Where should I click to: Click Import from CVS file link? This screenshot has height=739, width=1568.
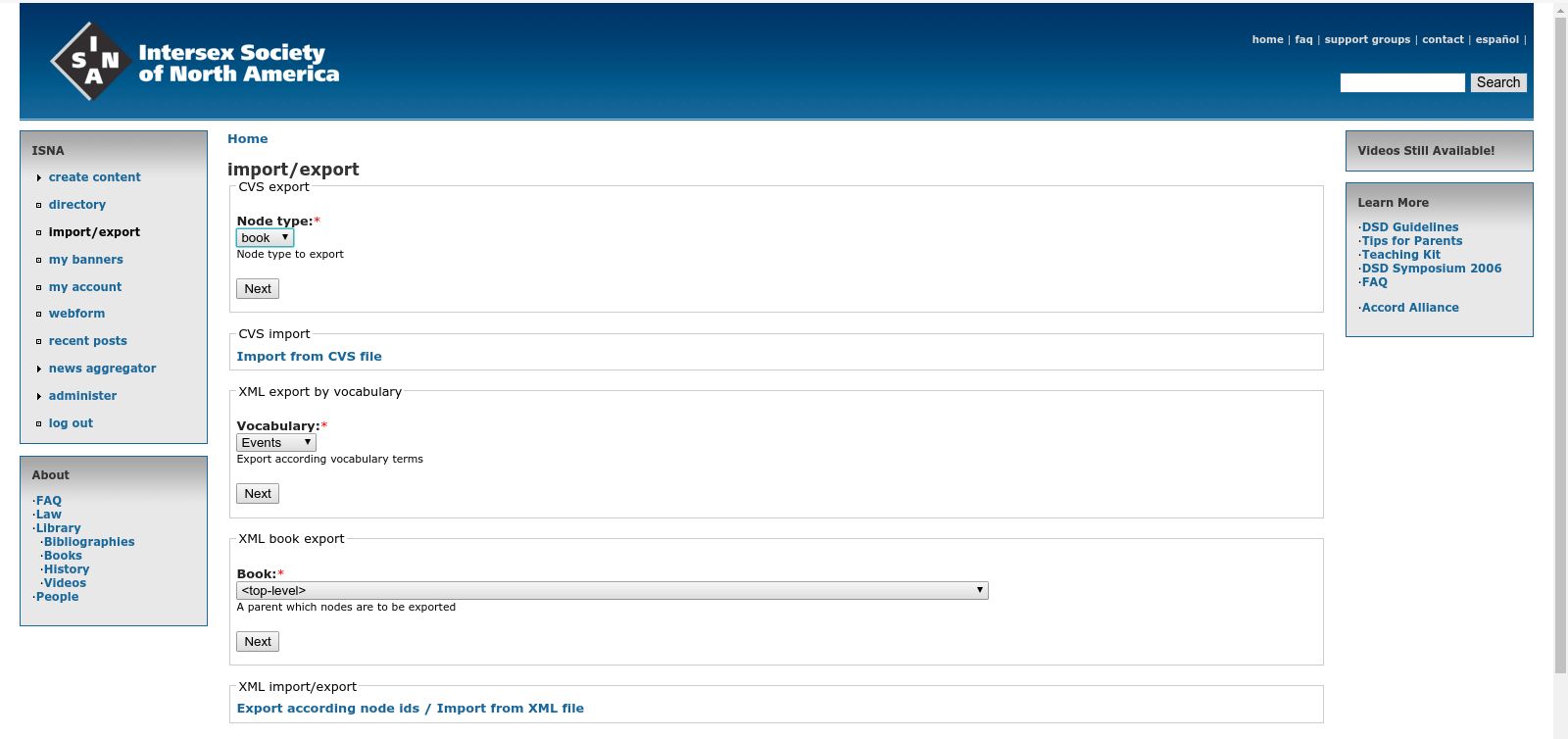tap(309, 357)
